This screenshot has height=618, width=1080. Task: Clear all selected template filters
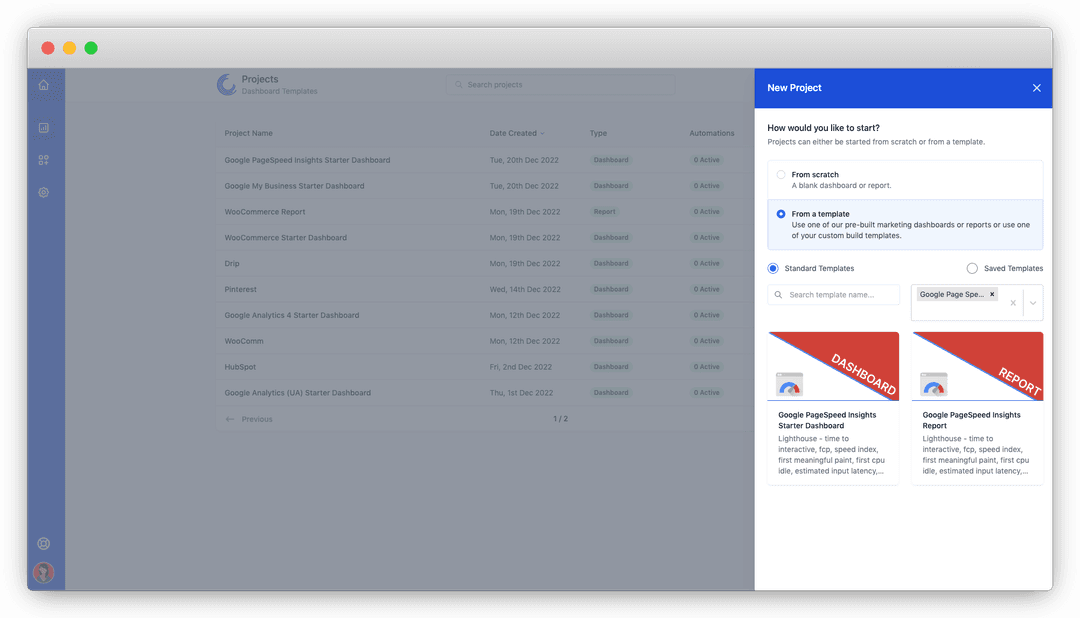[1012, 303]
